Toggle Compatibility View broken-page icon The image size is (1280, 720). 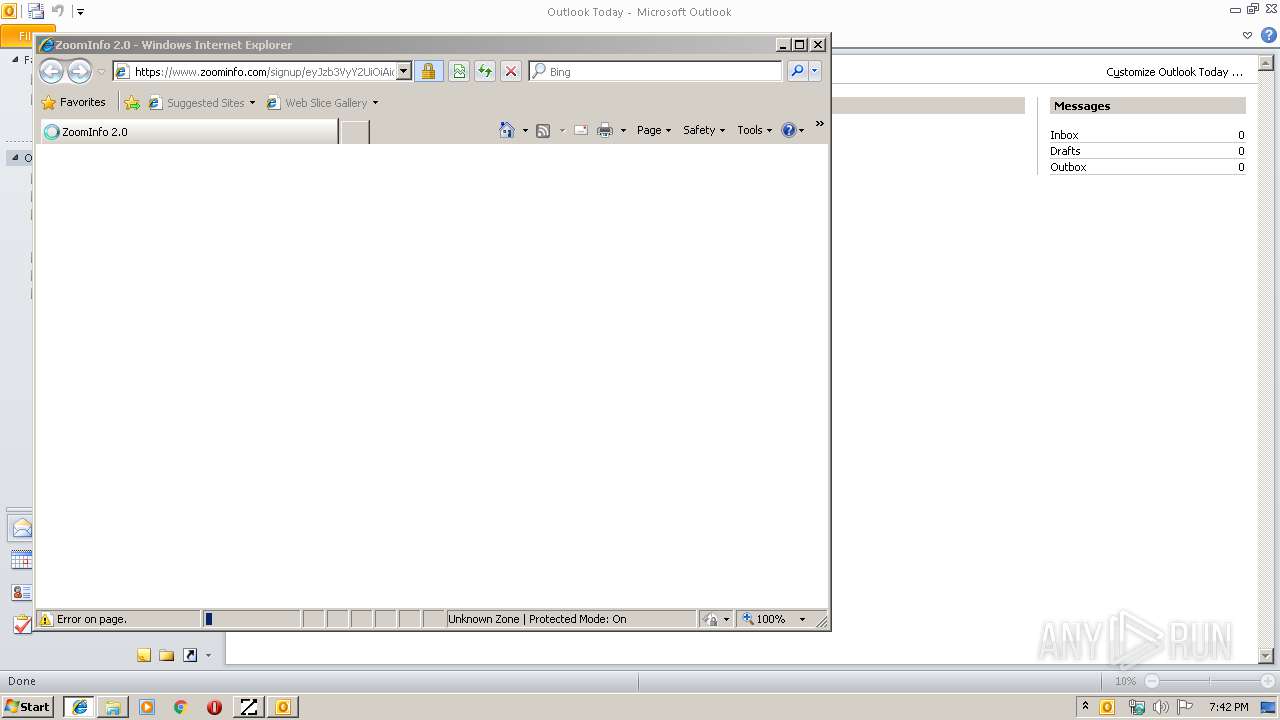pyautogui.click(x=458, y=71)
